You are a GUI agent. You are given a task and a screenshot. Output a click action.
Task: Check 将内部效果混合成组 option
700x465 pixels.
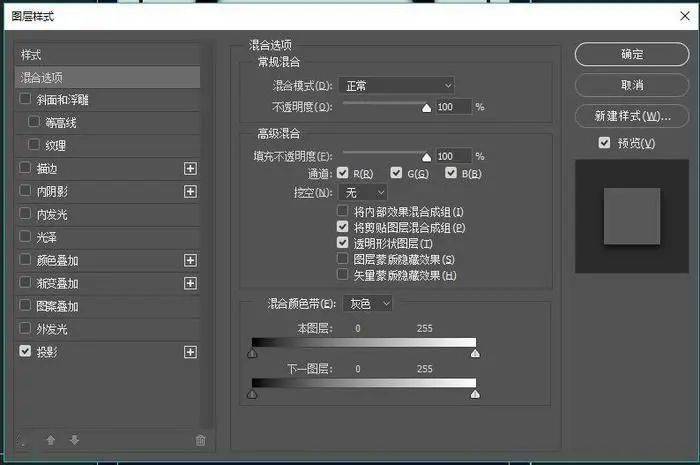[x=342, y=211]
